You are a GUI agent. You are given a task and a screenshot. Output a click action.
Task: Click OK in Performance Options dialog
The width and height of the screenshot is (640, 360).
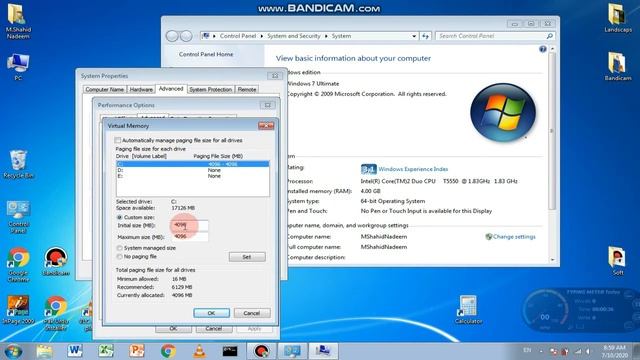click(173, 329)
